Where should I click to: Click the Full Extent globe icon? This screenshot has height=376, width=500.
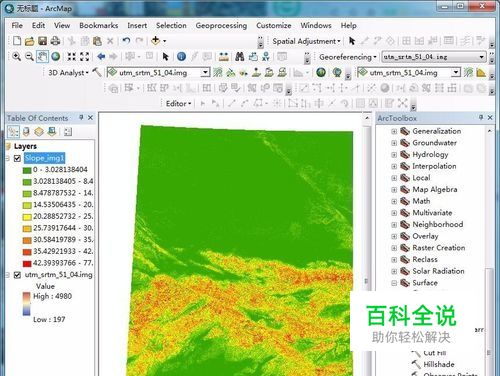56,57
